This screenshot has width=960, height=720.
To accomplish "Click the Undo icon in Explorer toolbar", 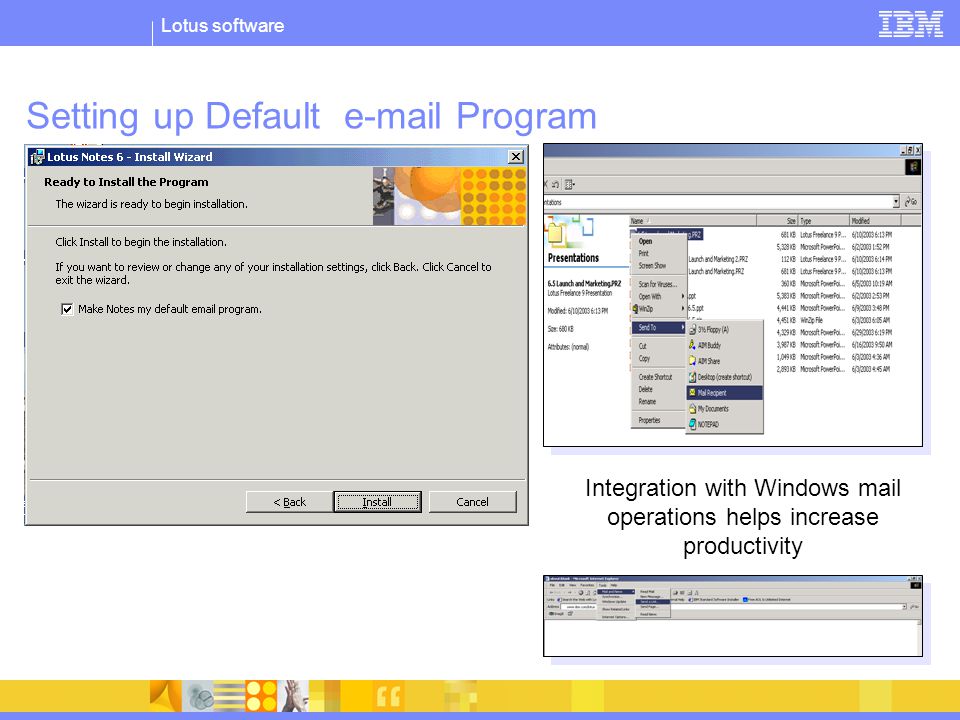I will (555, 184).
